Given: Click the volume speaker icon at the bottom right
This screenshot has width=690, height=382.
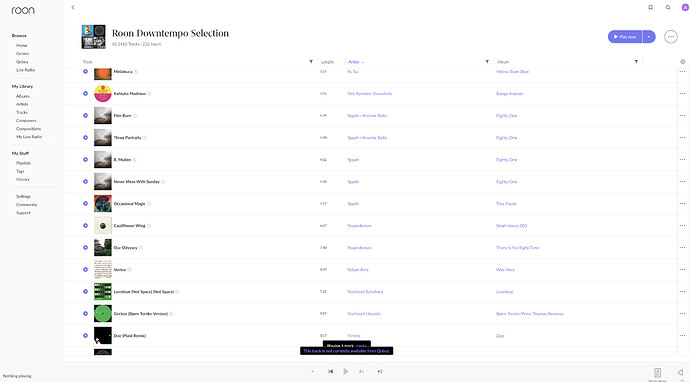Looking at the screenshot, I should click(680, 372).
